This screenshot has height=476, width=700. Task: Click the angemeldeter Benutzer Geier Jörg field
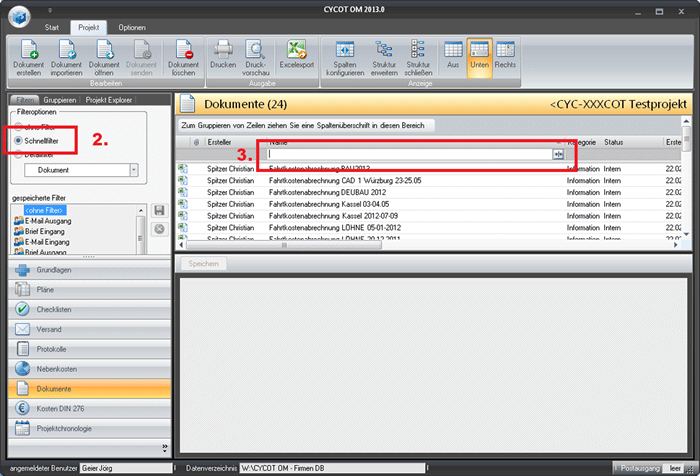pyautogui.click(x=126, y=468)
